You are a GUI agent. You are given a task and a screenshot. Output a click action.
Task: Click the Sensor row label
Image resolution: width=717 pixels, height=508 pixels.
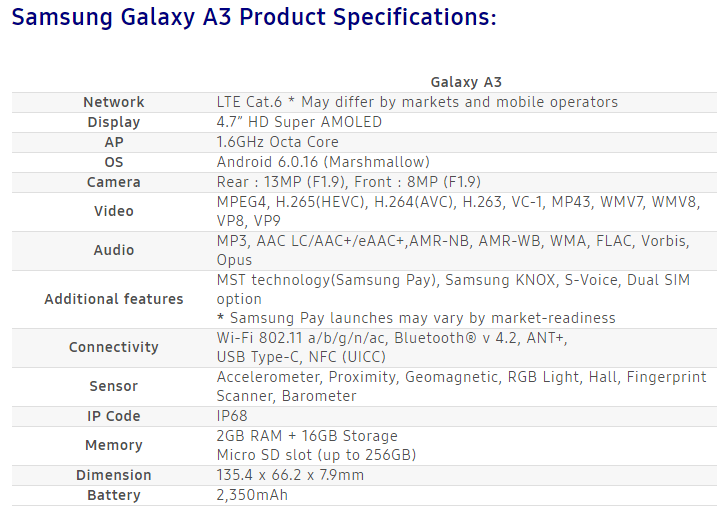[114, 386]
